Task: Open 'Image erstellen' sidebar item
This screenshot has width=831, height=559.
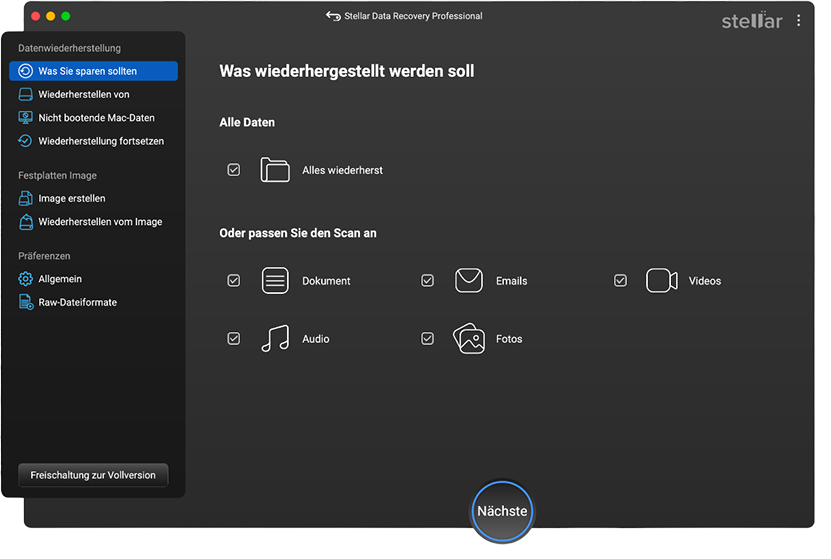Action: 93,198
